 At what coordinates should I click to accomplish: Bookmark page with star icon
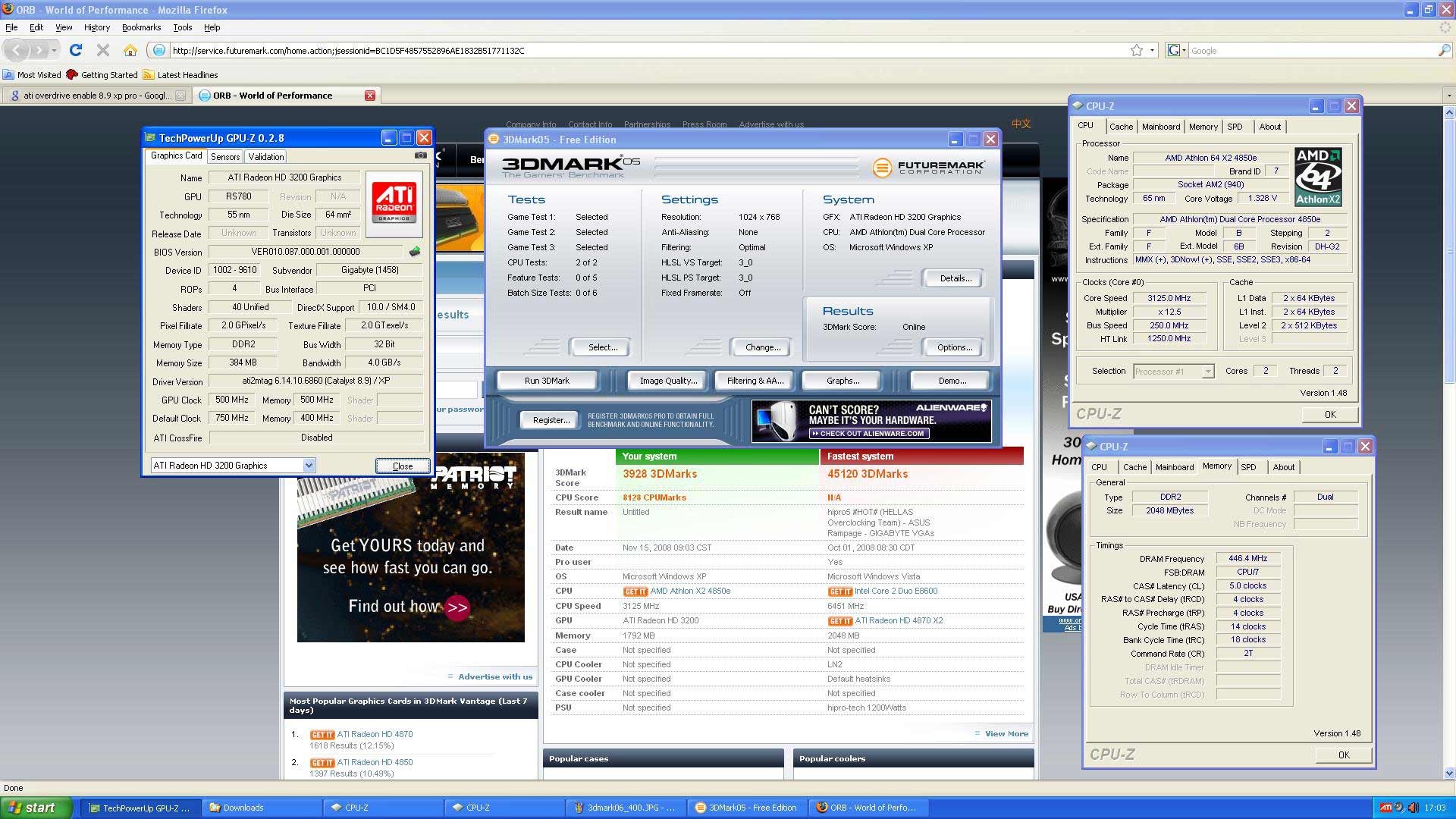[x=1137, y=50]
